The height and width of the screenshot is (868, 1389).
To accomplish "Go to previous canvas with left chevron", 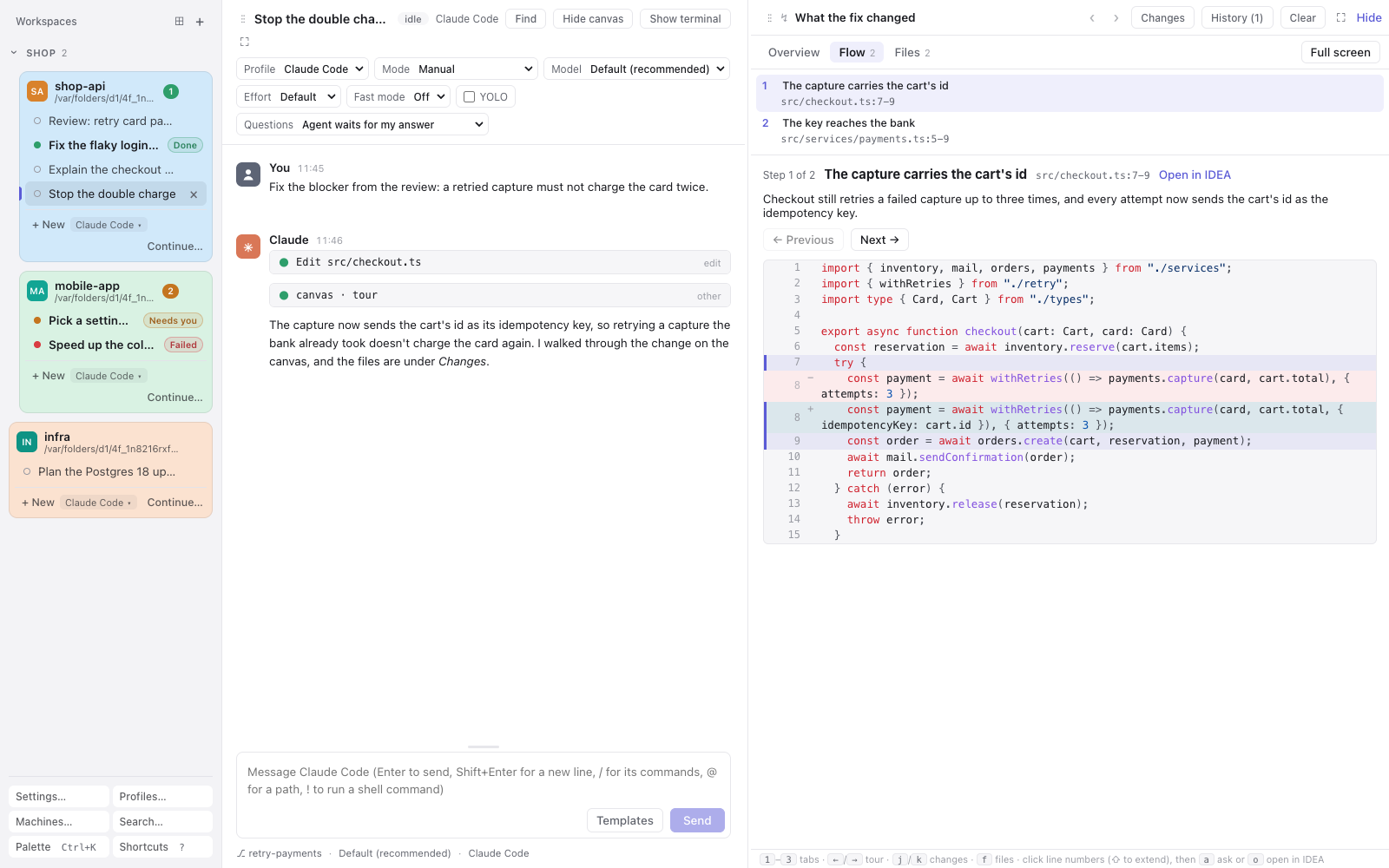I will 1092,18.
